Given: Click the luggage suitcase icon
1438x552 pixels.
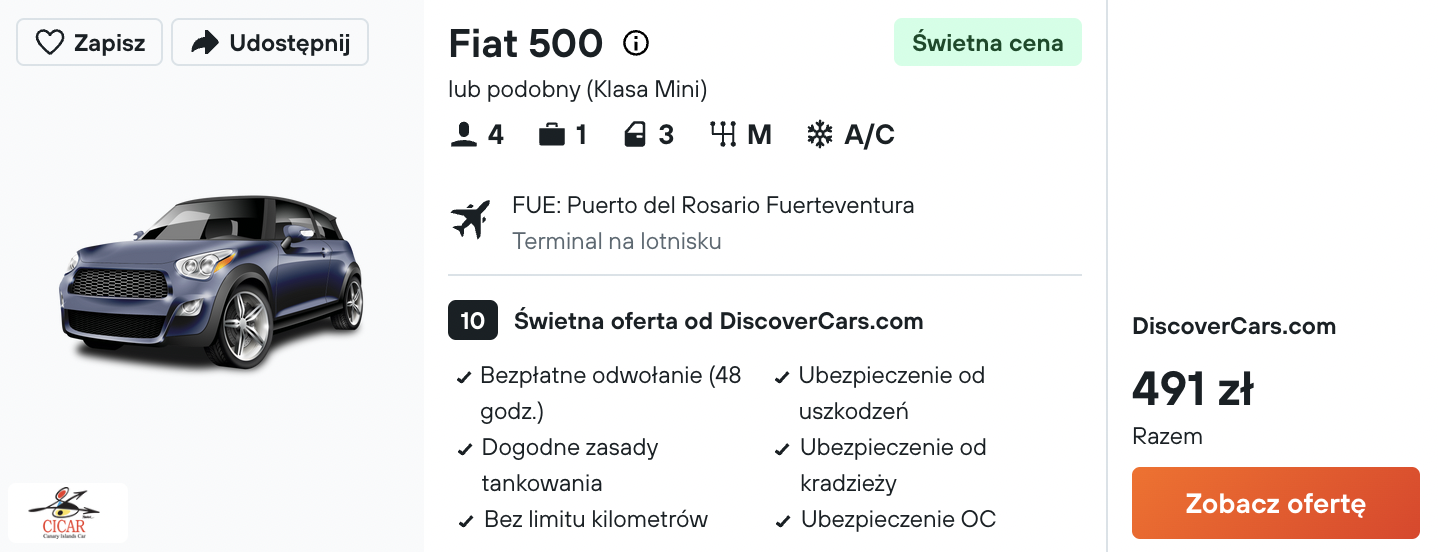Looking at the screenshot, I should click(552, 135).
